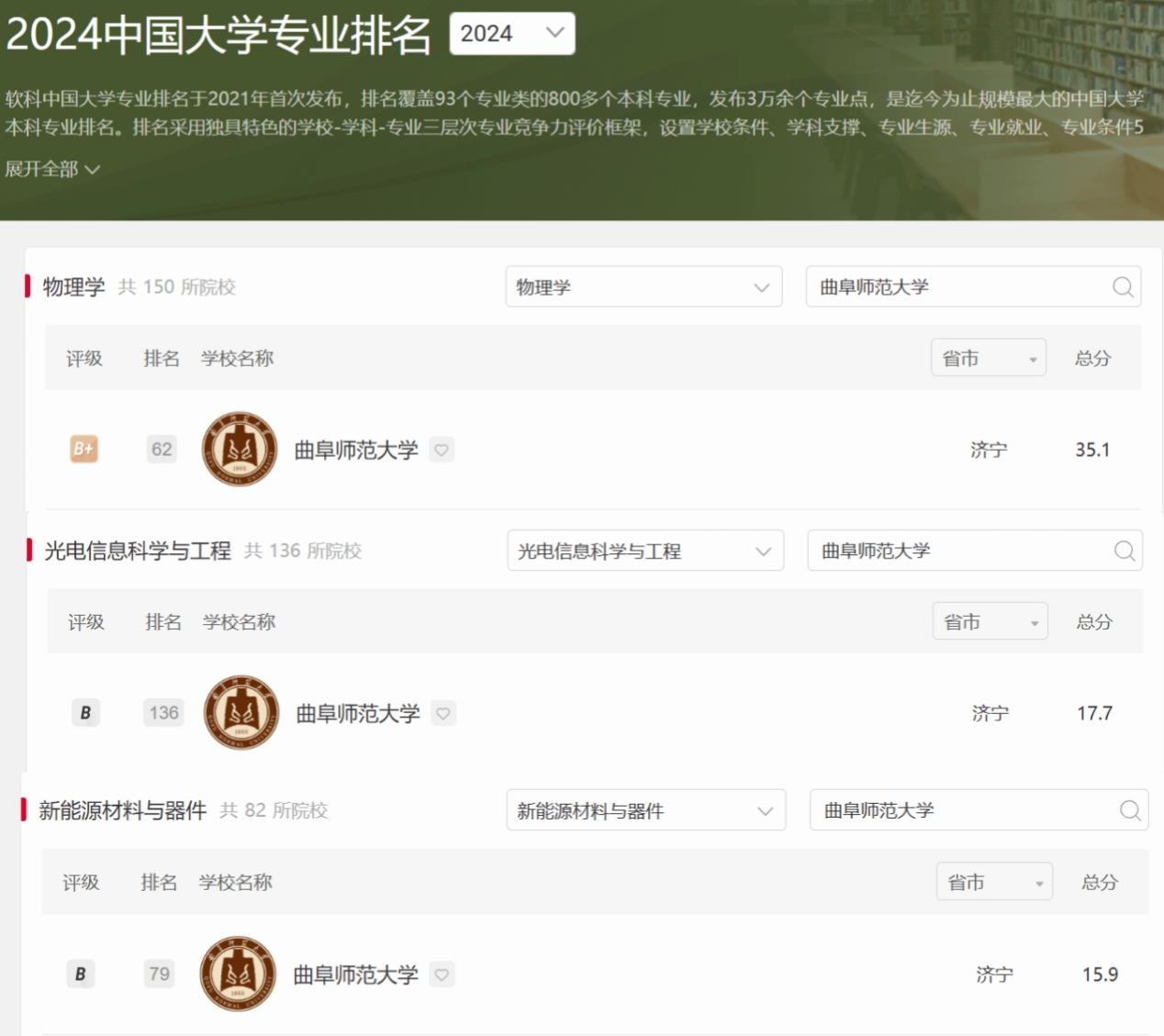Click search icon in 物理学 search box
Image resolution: width=1164 pixels, height=1036 pixels.
pyautogui.click(x=1122, y=287)
